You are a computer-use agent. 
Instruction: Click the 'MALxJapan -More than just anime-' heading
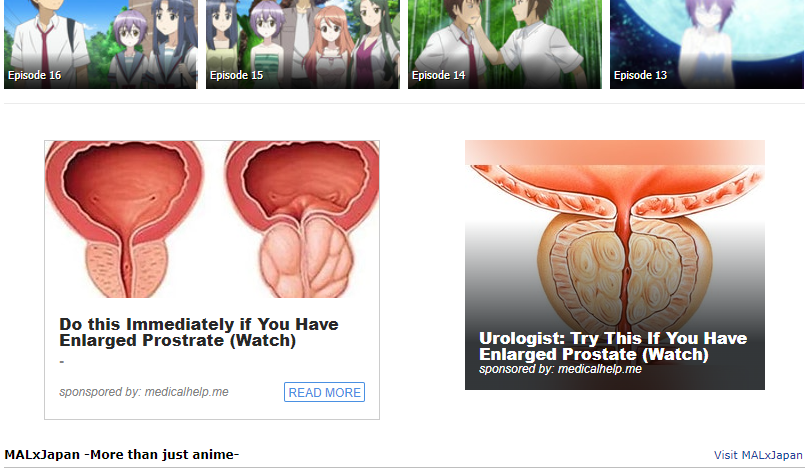[122, 455]
